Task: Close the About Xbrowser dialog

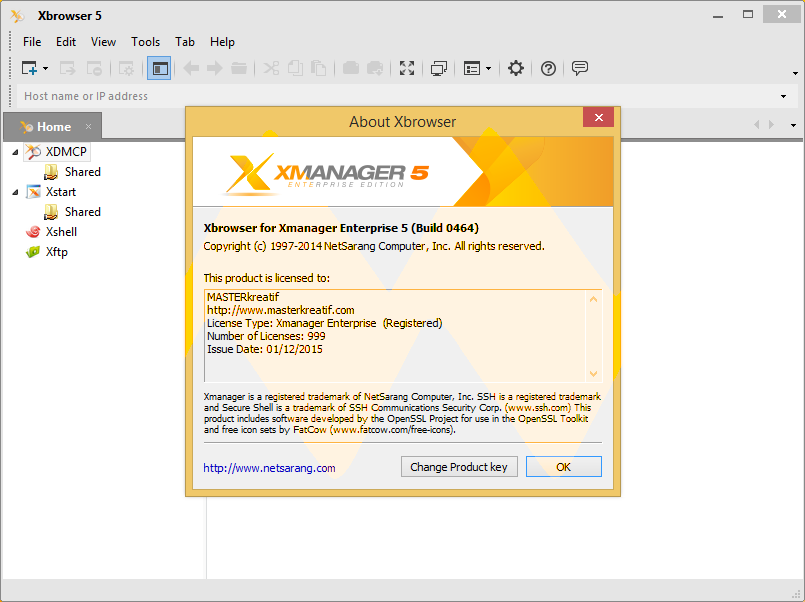Action: click(598, 118)
